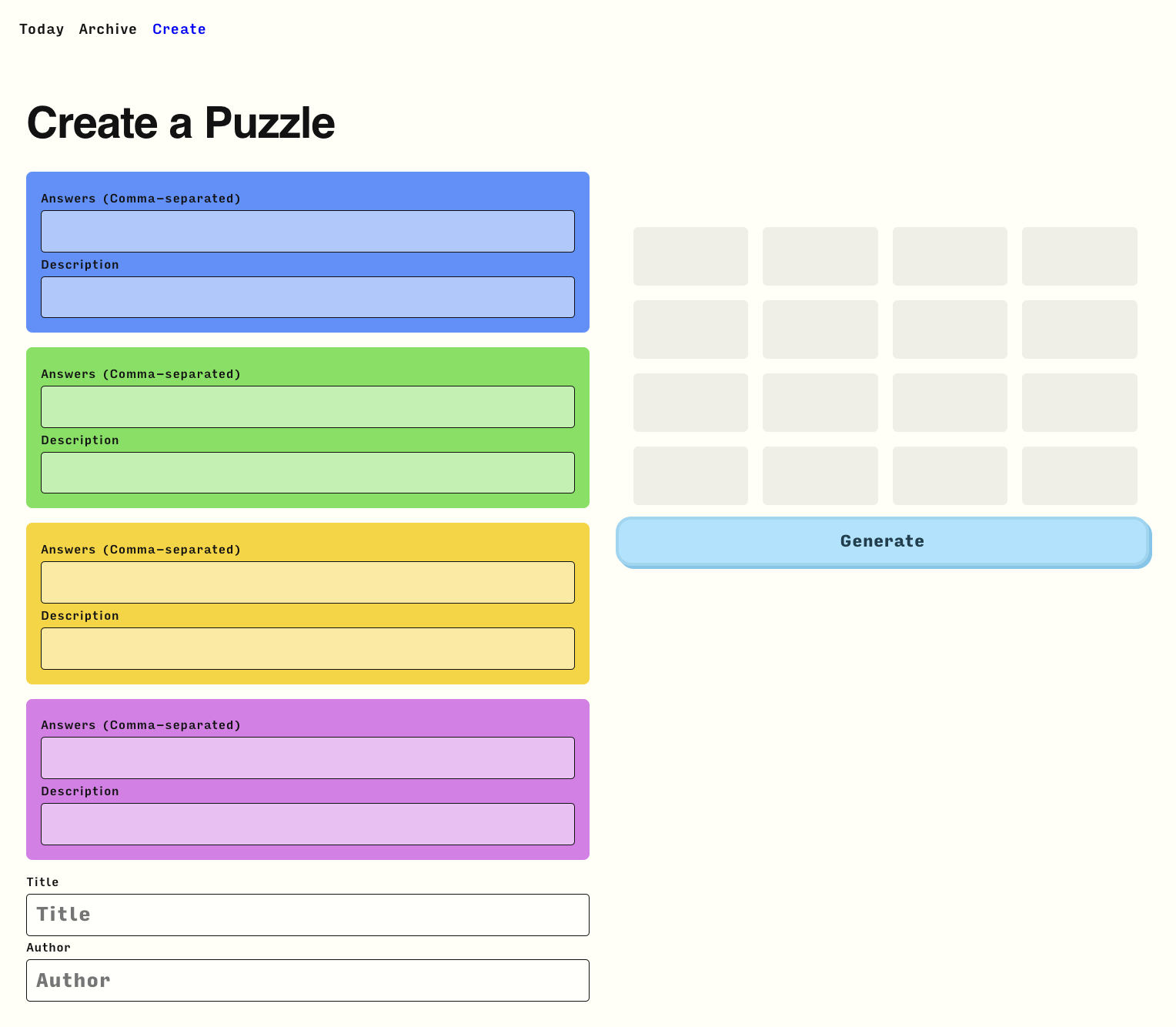Click the yellow group's Description field
Screen dimensions: 1176x1027
pyautogui.click(x=307, y=648)
